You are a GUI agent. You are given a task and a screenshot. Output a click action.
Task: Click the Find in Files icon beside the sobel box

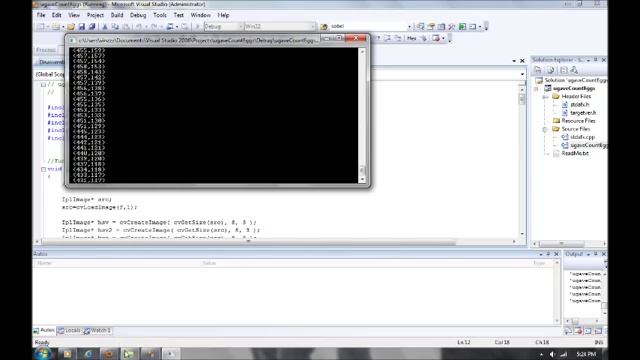[x=324, y=27]
